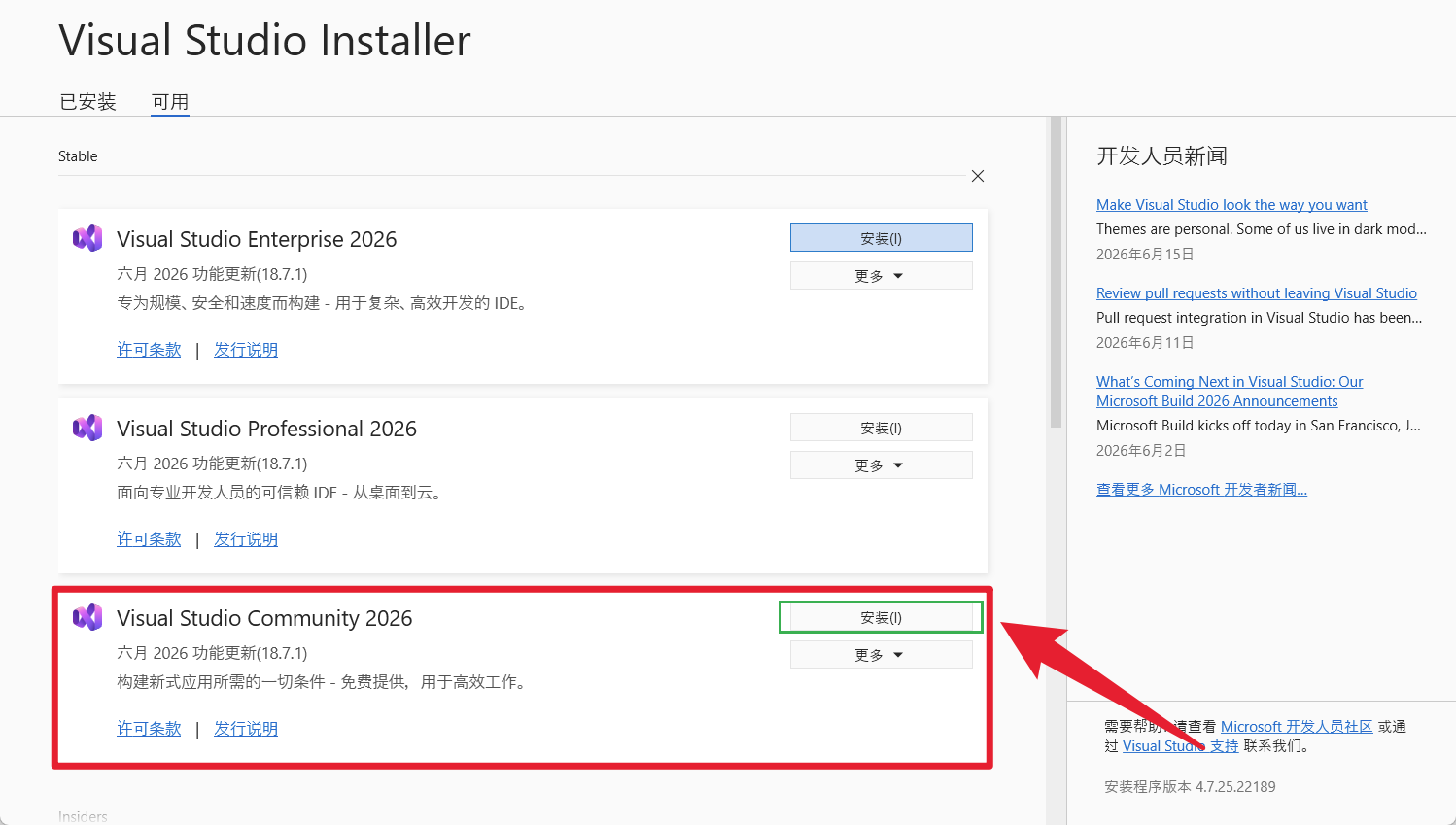Image resolution: width=1456 pixels, height=825 pixels.
Task: Install Visual Studio Enterprise 2026
Action: pyautogui.click(x=882, y=238)
